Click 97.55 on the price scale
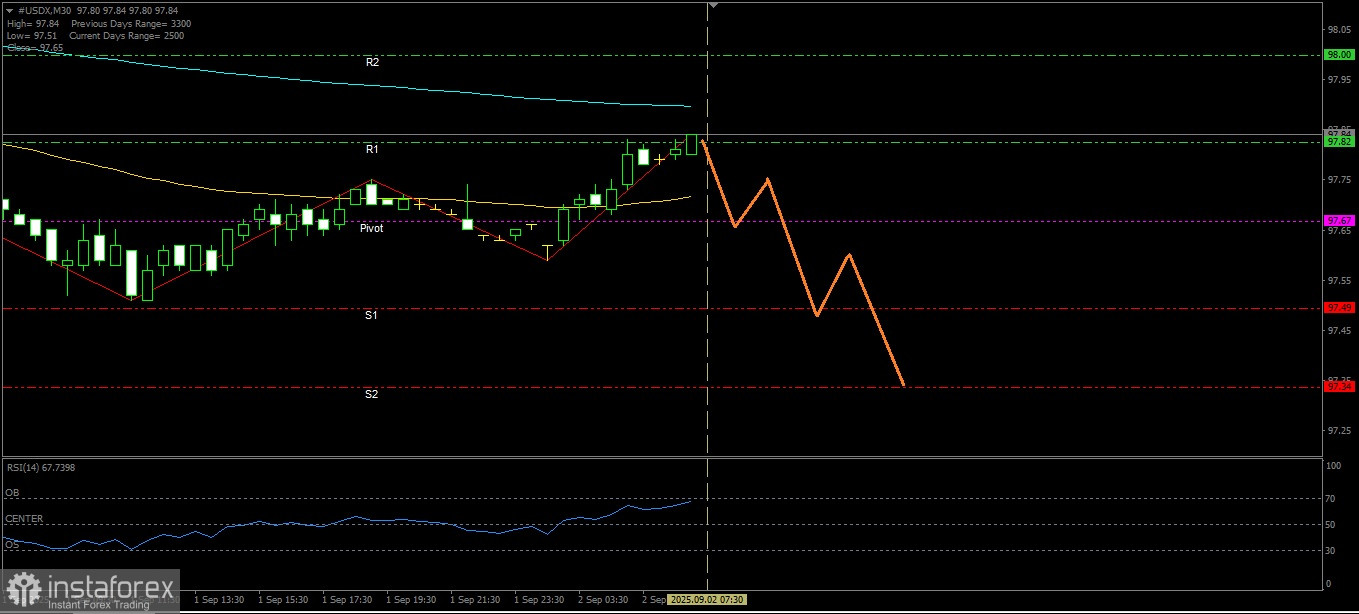Image resolution: width=1359 pixels, height=614 pixels. (1339, 280)
